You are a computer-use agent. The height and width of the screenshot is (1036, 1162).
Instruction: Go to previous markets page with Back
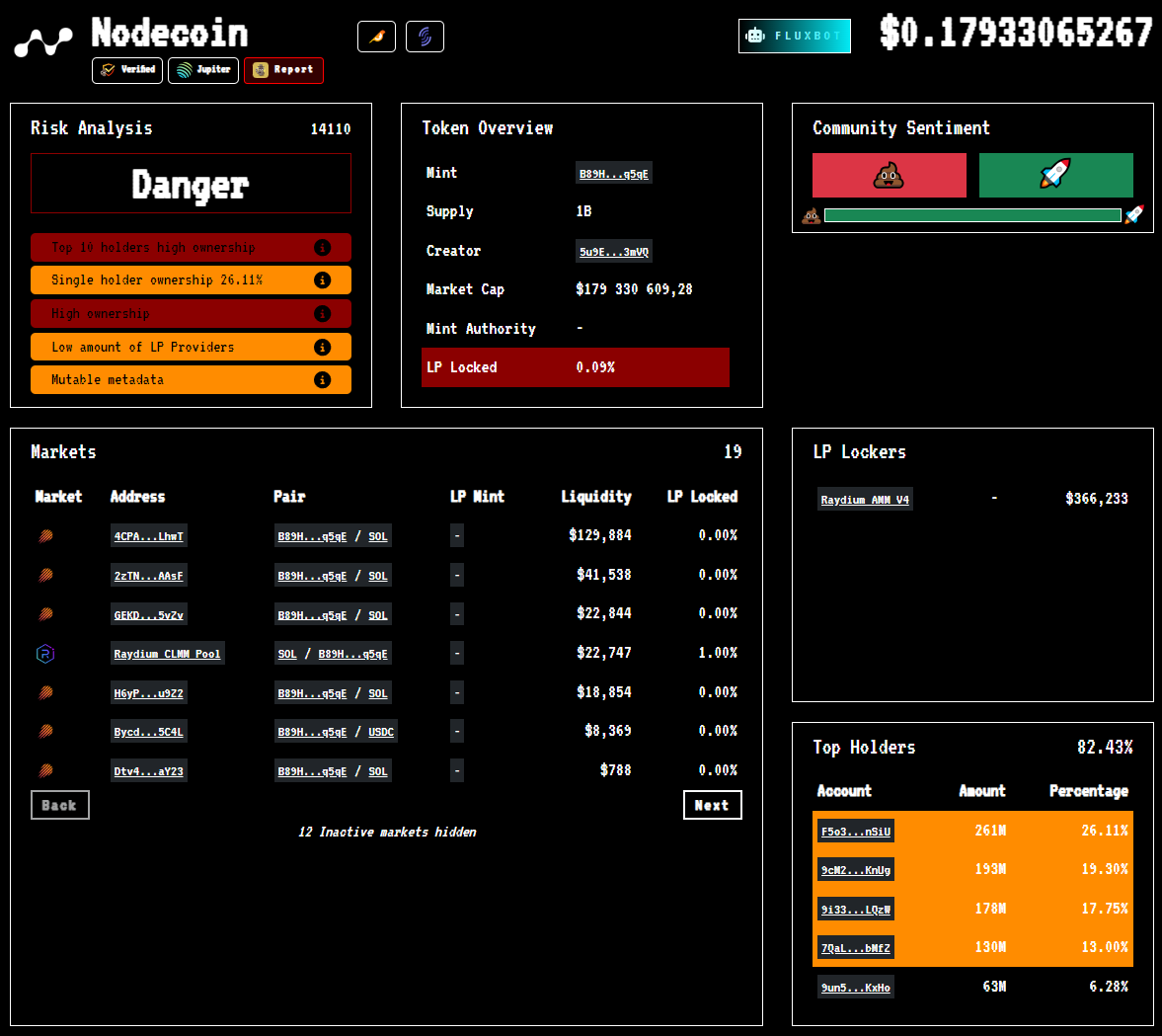click(59, 805)
